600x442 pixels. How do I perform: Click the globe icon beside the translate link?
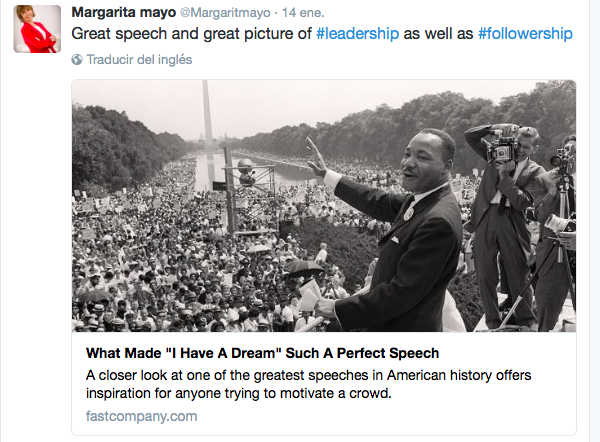77,60
